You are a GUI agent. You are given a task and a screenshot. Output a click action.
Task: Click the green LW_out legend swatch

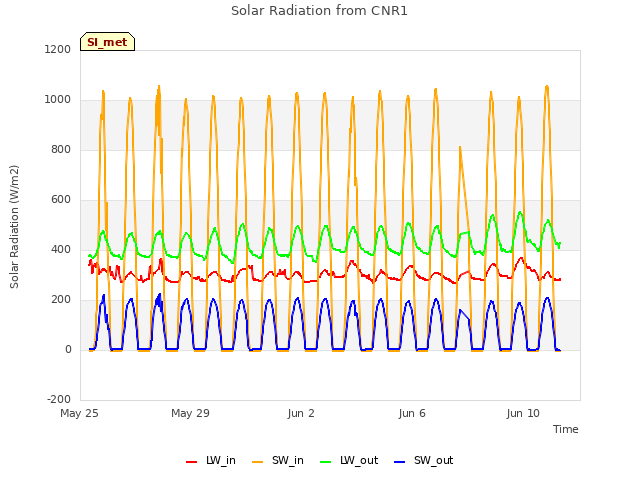(x=326, y=462)
